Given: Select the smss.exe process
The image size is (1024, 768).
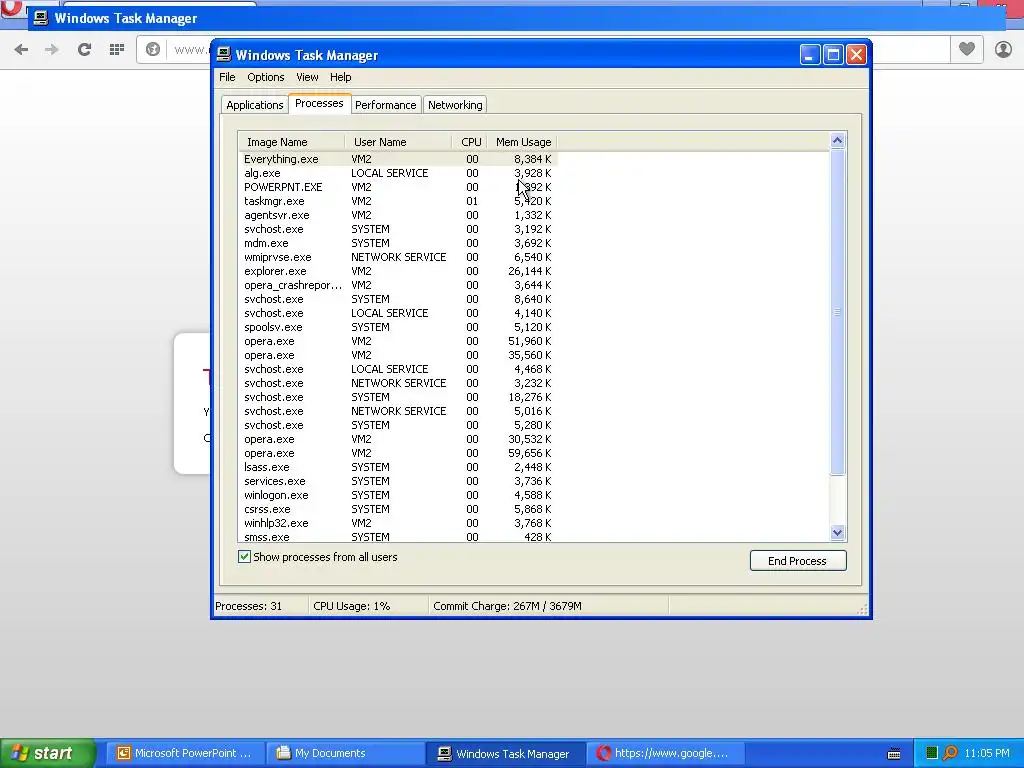Looking at the screenshot, I should pos(398,537).
